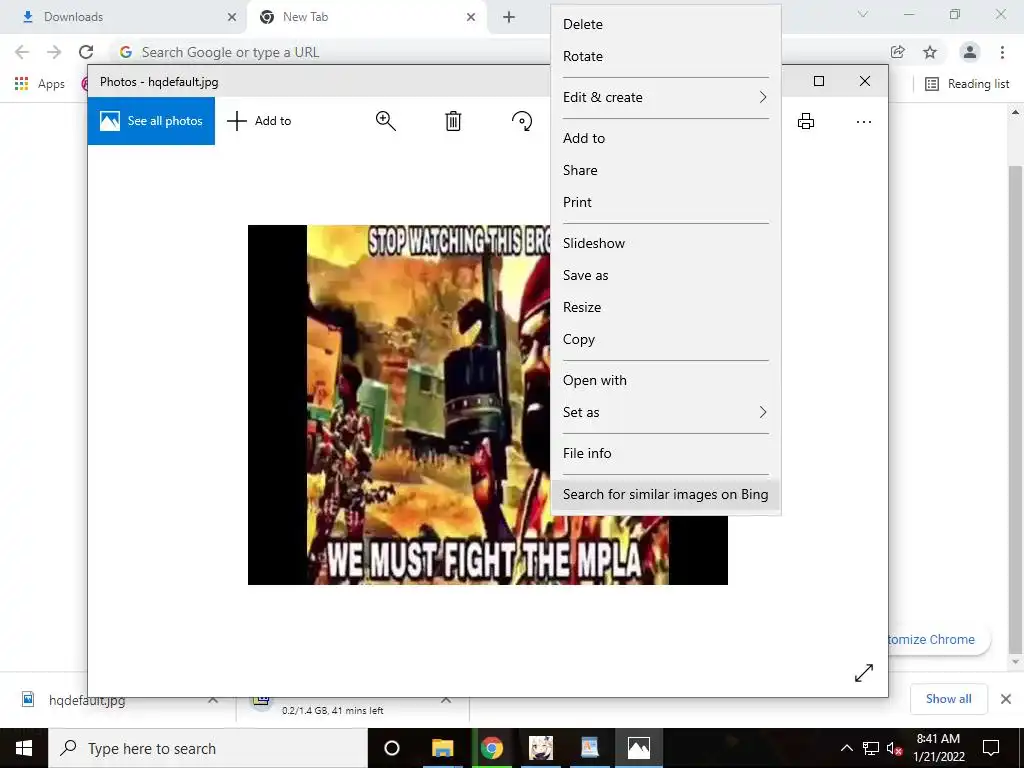The width and height of the screenshot is (1024, 768).
Task: Click the rotate icon in Photos toolbar
Action: coord(522,121)
